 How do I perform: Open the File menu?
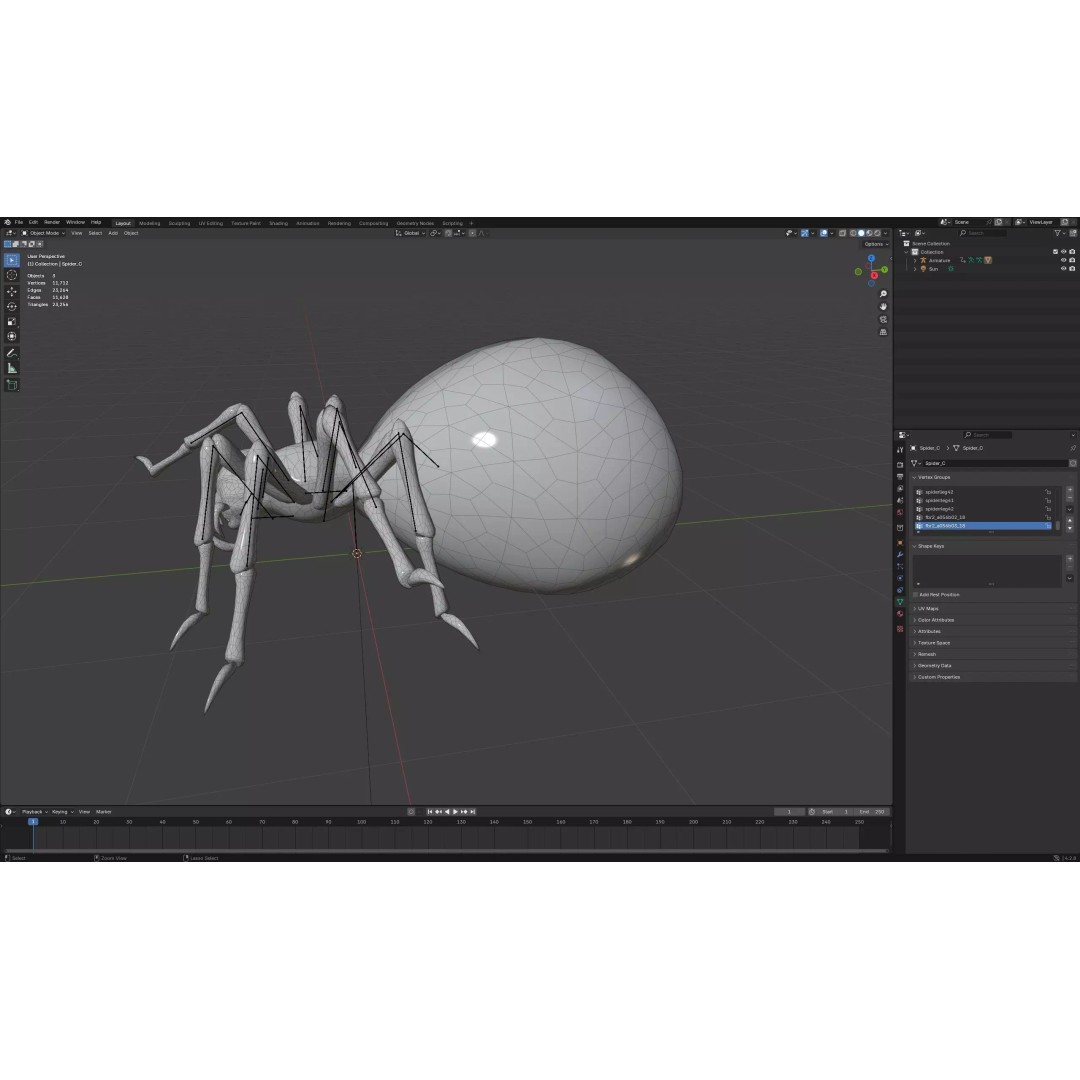pos(19,222)
